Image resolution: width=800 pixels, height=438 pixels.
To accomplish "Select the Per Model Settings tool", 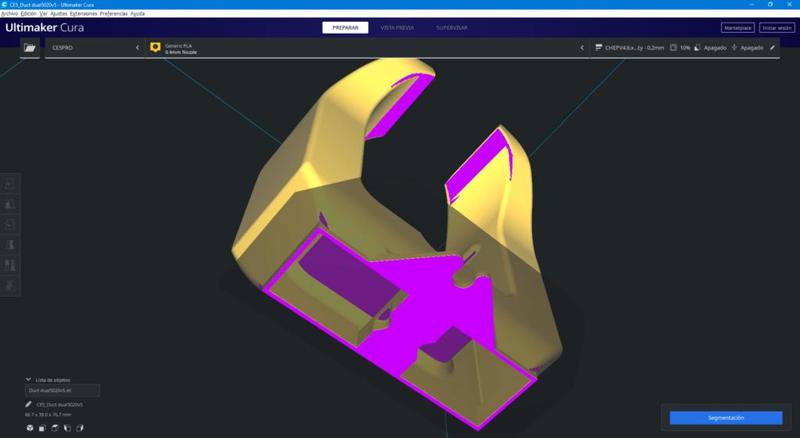I will click(10, 265).
